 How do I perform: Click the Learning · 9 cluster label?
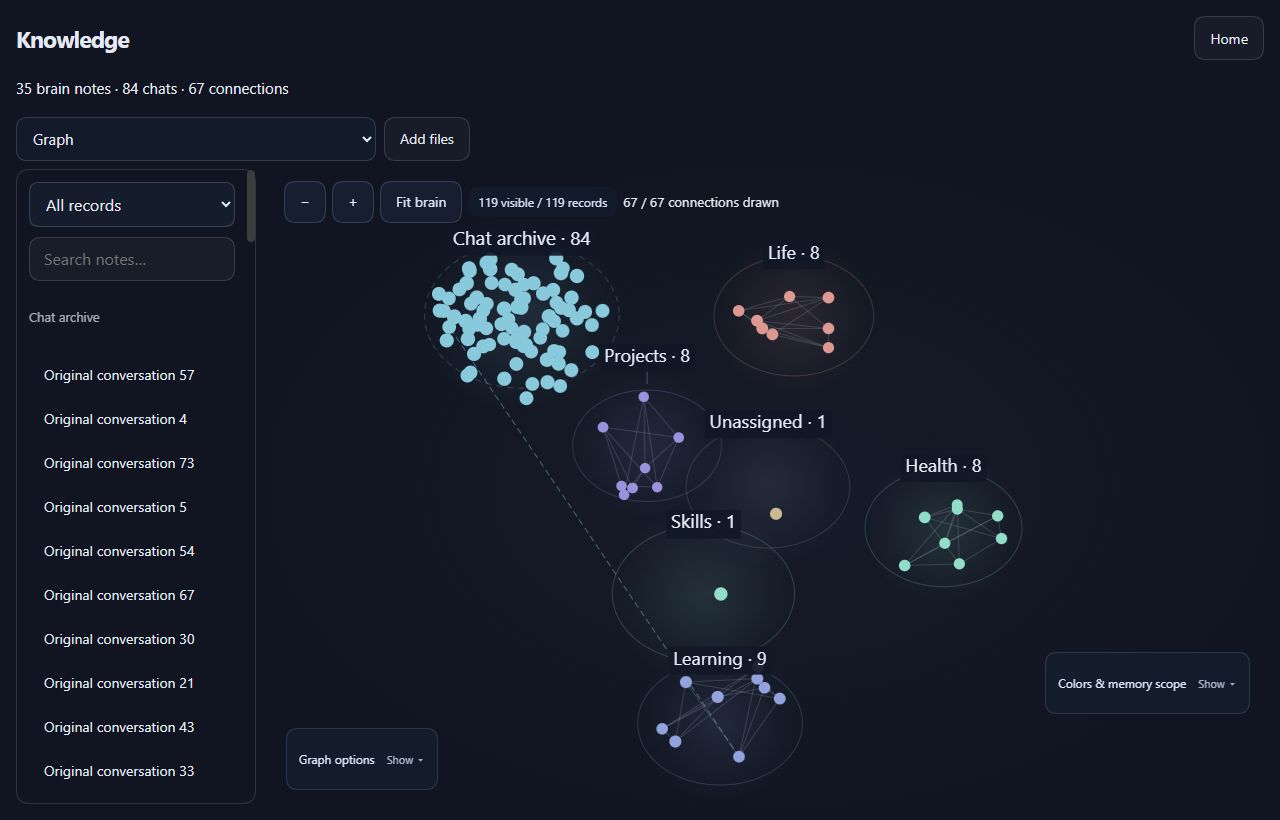pos(720,659)
